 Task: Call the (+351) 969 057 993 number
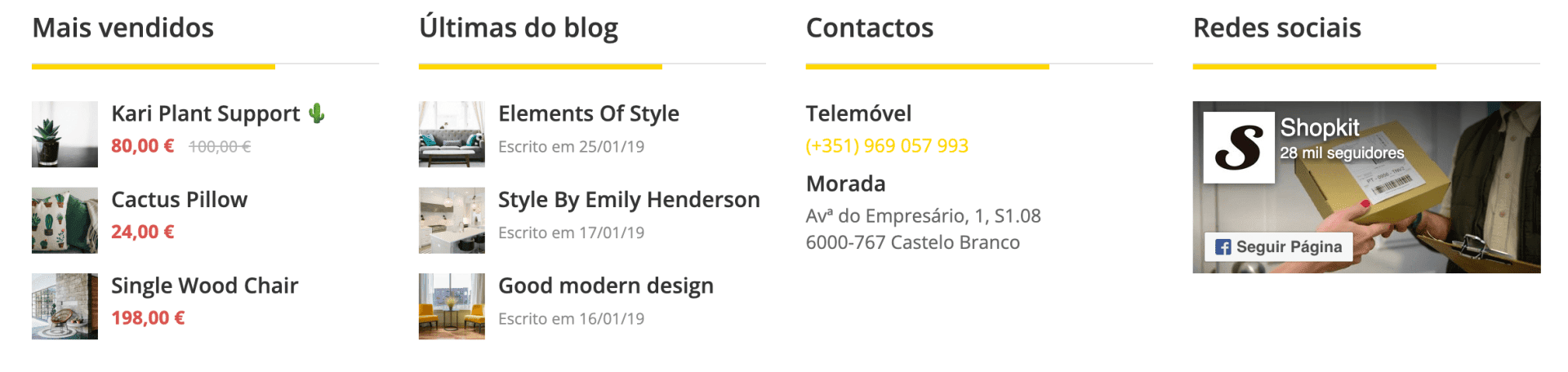point(887,146)
